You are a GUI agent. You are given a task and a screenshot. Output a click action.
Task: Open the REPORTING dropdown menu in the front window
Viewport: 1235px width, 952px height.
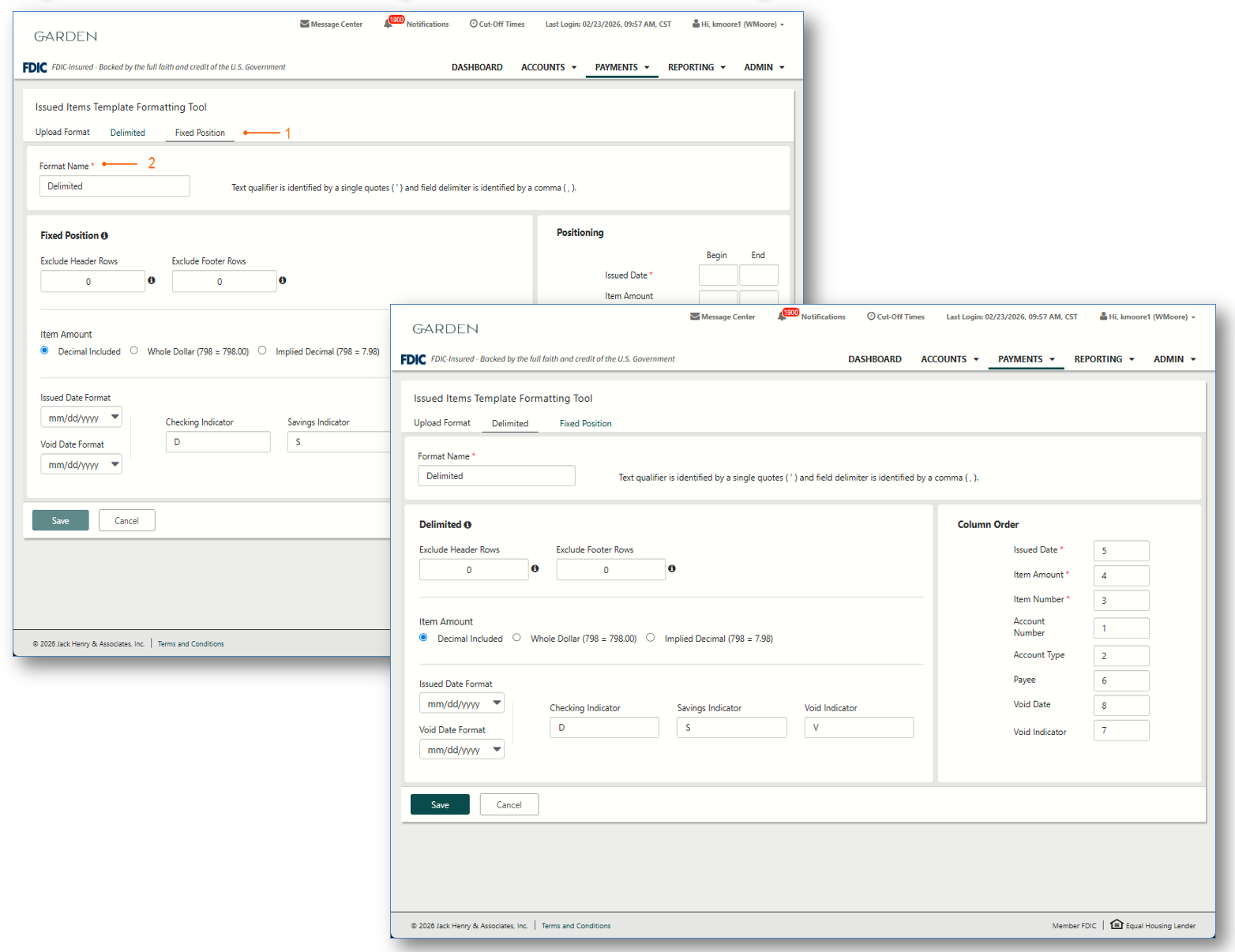(1103, 359)
